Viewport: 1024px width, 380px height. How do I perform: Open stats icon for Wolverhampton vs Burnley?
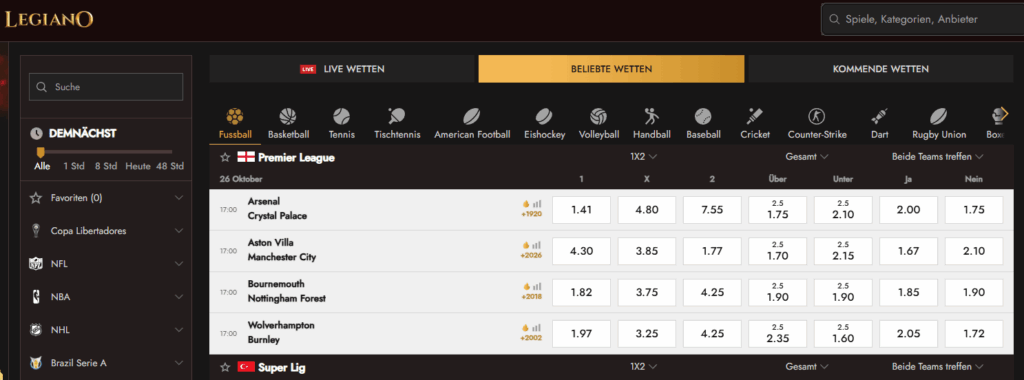pos(536,327)
